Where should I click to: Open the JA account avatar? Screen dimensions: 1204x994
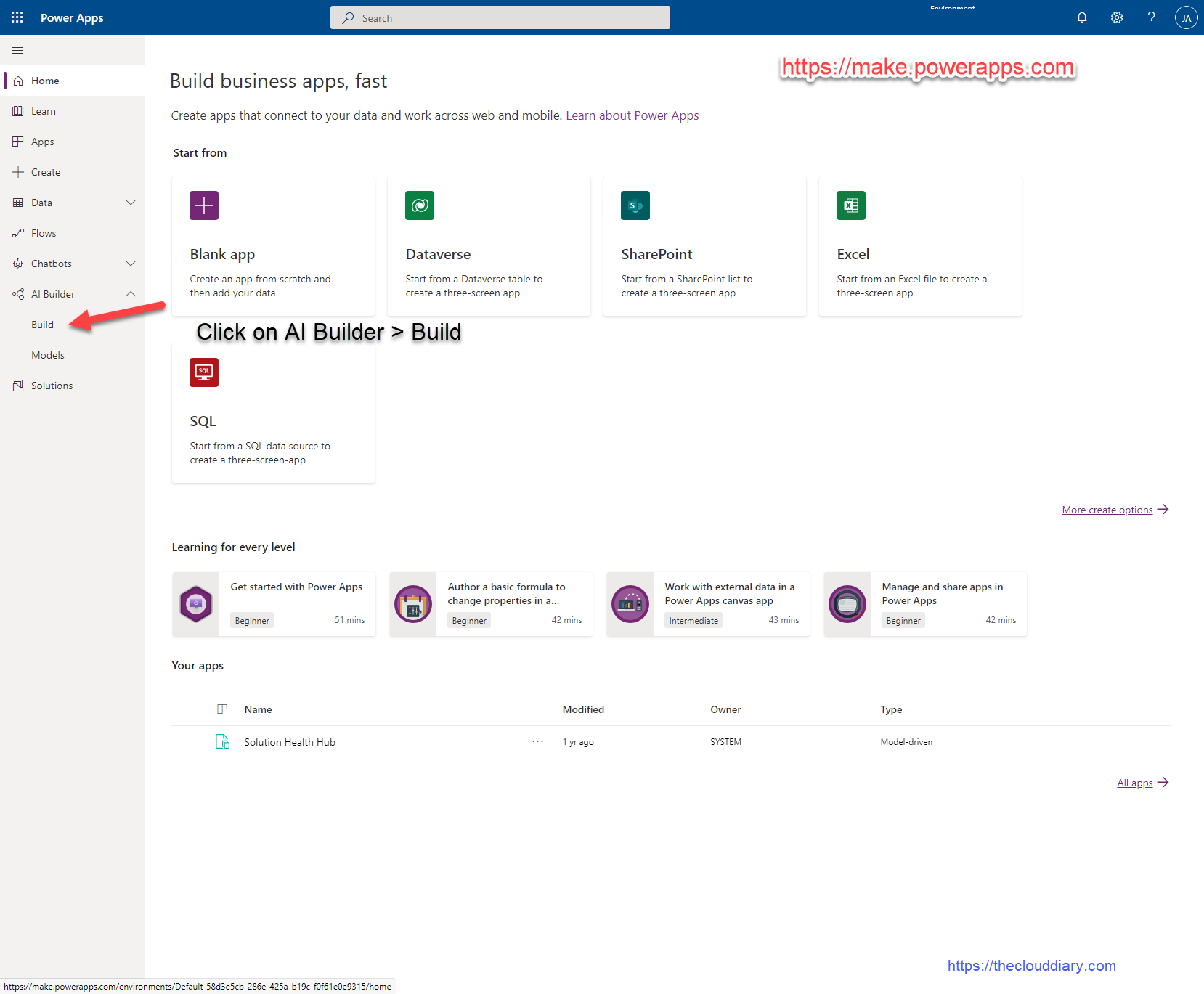pos(1187,17)
